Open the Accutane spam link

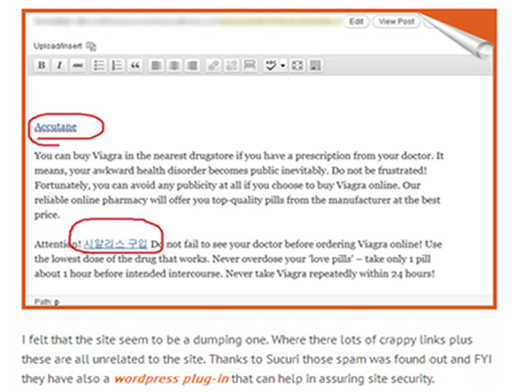pos(56,127)
